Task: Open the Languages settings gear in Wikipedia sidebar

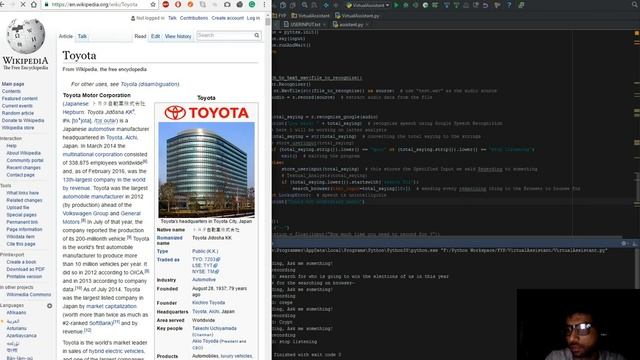Action: (49, 305)
